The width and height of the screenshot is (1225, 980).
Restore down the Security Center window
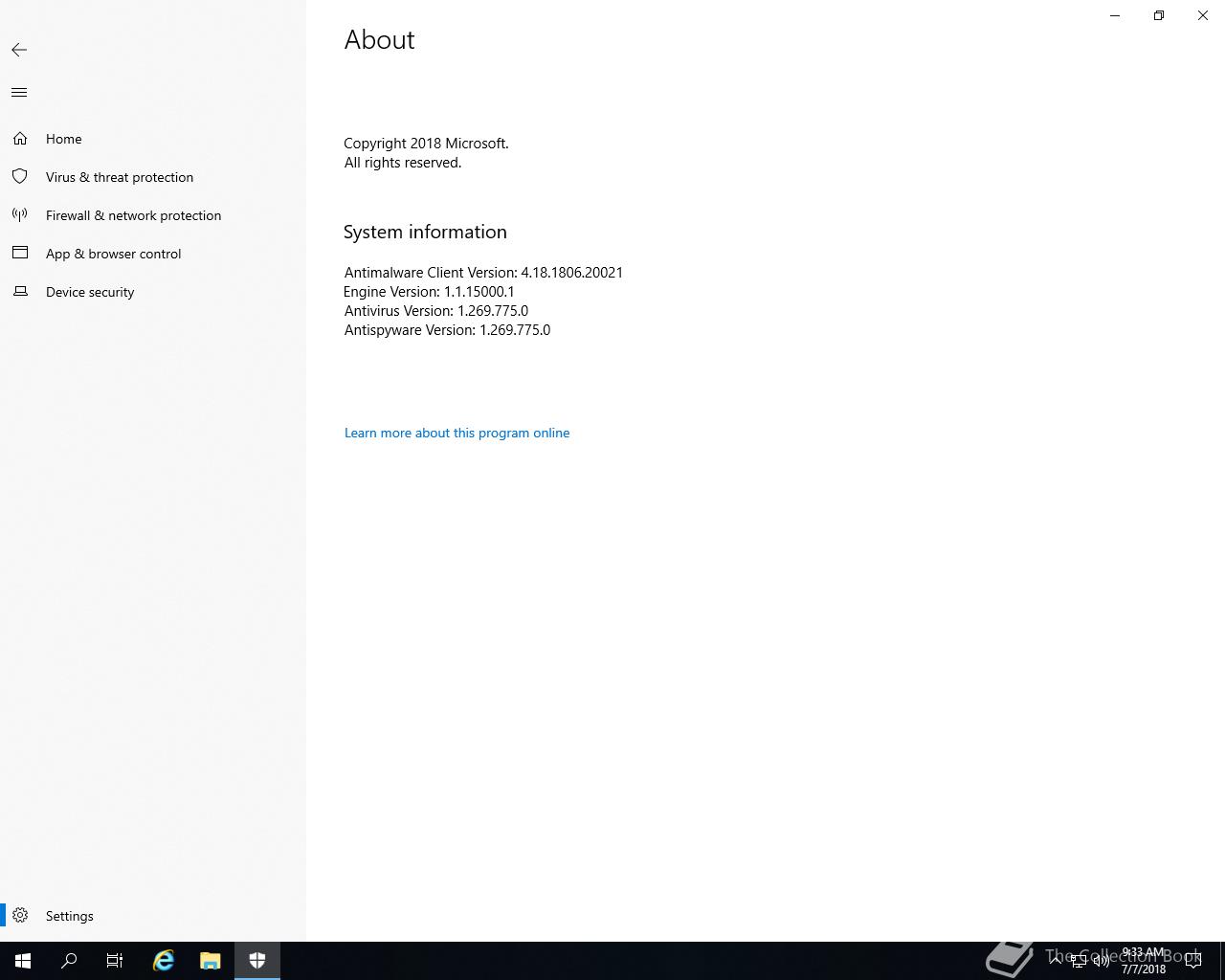point(1159,15)
